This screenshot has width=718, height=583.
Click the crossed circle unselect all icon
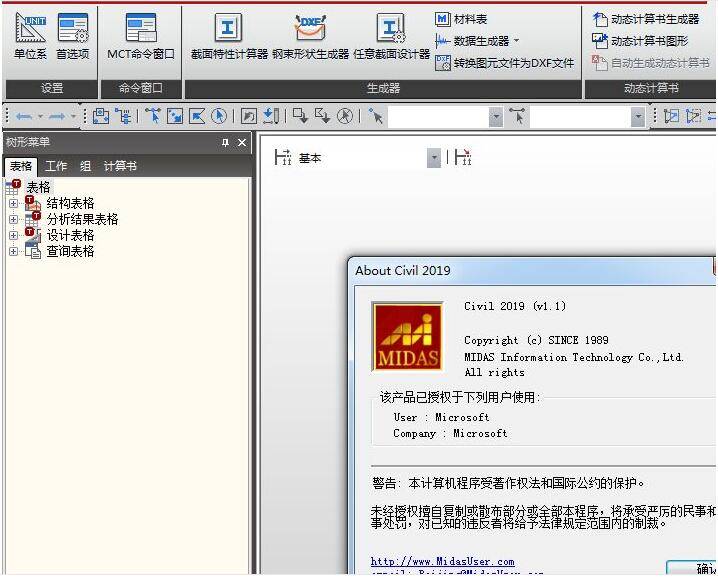point(345,116)
